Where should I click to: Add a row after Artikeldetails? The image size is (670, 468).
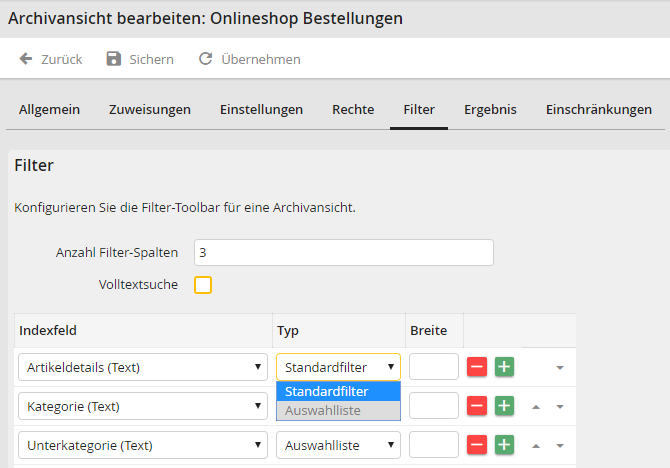pyautogui.click(x=504, y=367)
